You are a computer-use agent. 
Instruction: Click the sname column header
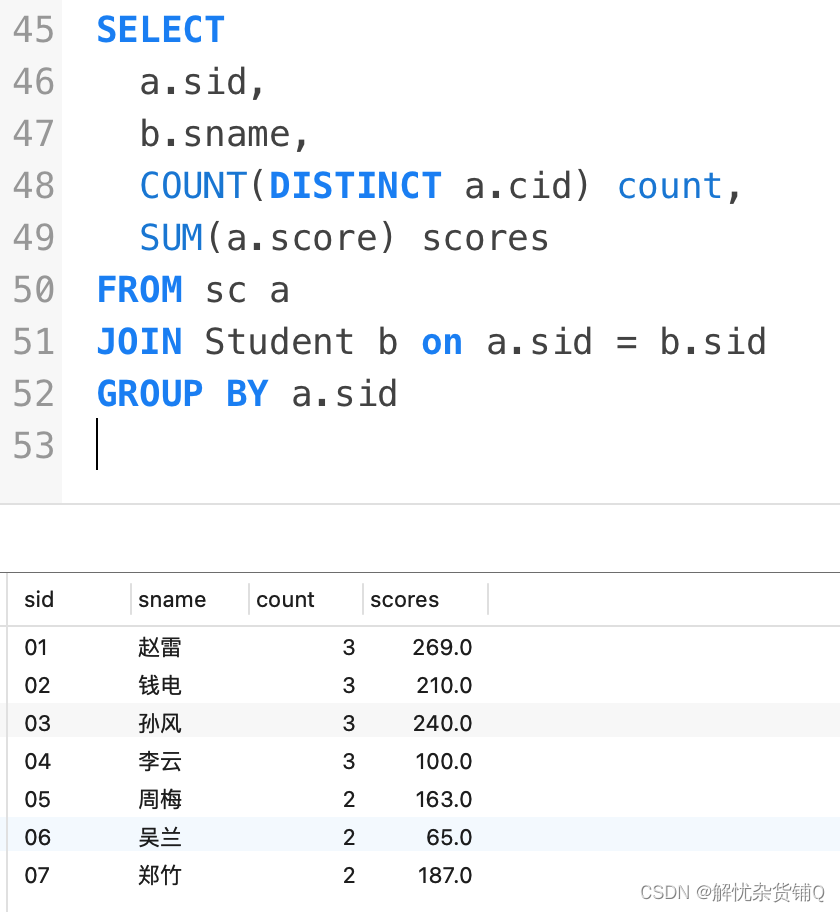(x=172, y=600)
